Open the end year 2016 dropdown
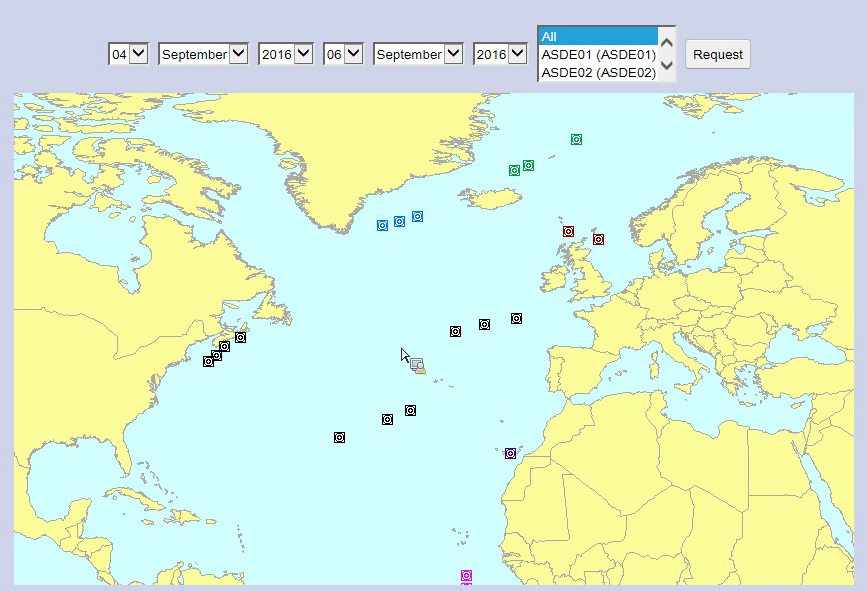The height and width of the screenshot is (591, 867). pos(500,54)
